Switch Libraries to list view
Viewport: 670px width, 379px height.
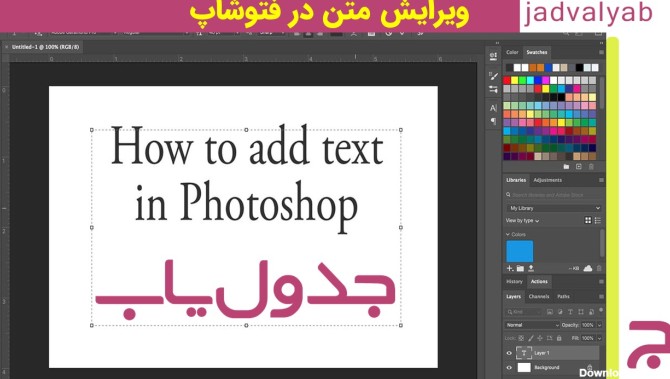598,220
